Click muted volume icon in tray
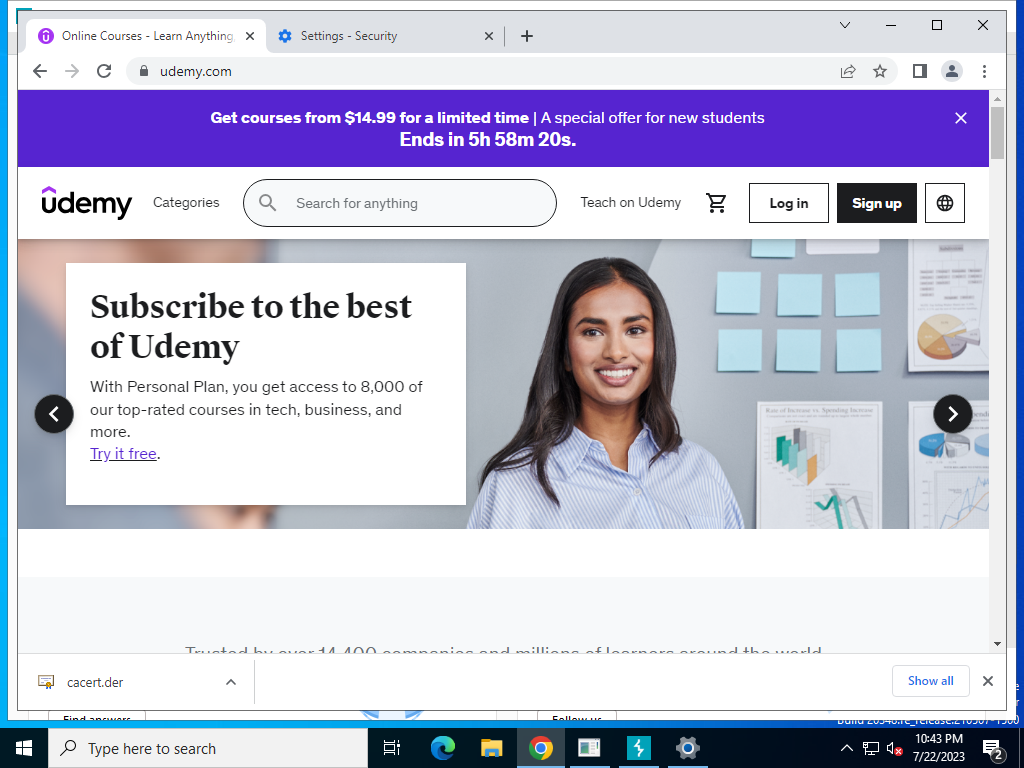Screen dimensions: 1024x768 pos(894,748)
